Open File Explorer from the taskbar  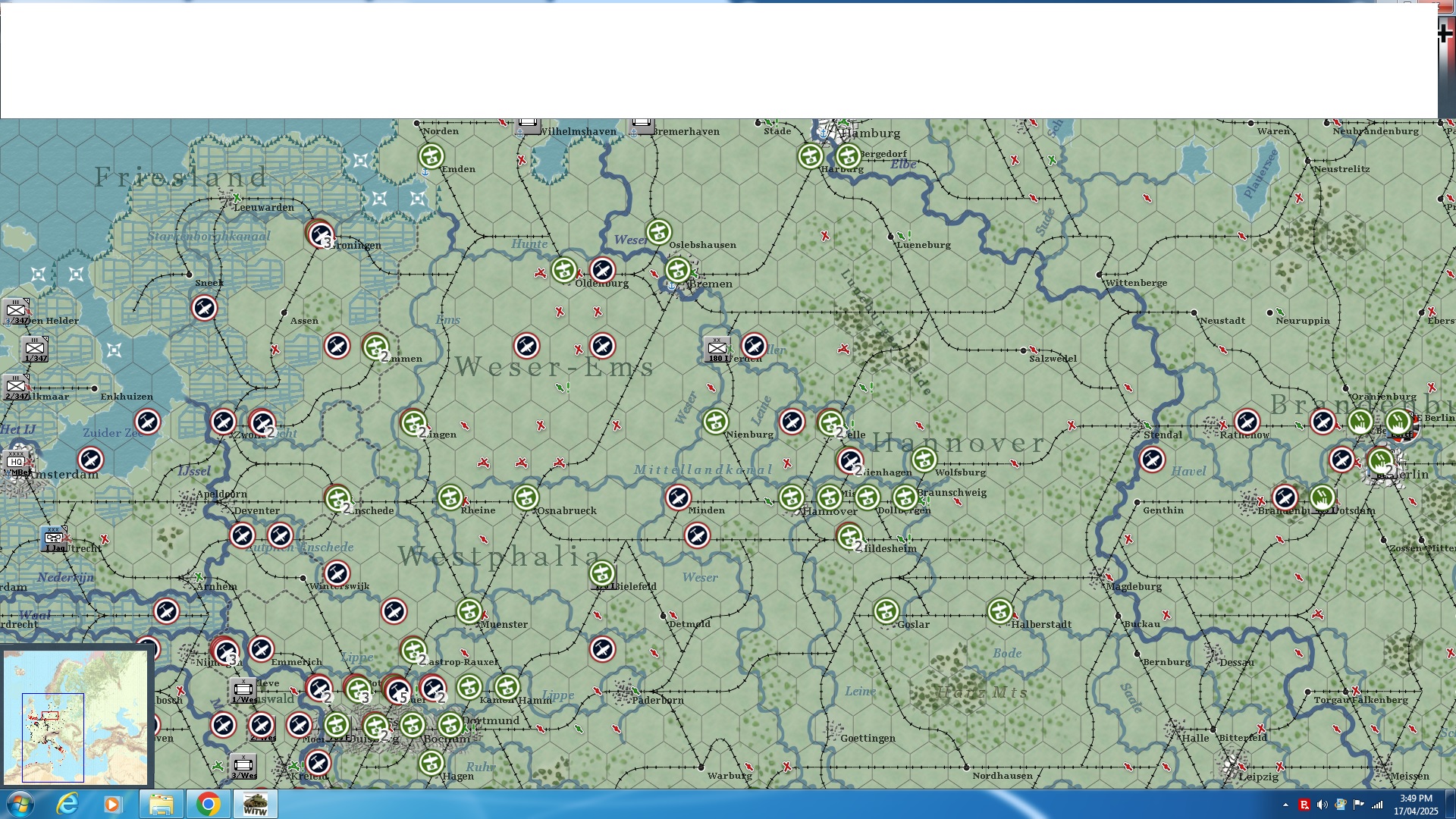click(x=161, y=804)
